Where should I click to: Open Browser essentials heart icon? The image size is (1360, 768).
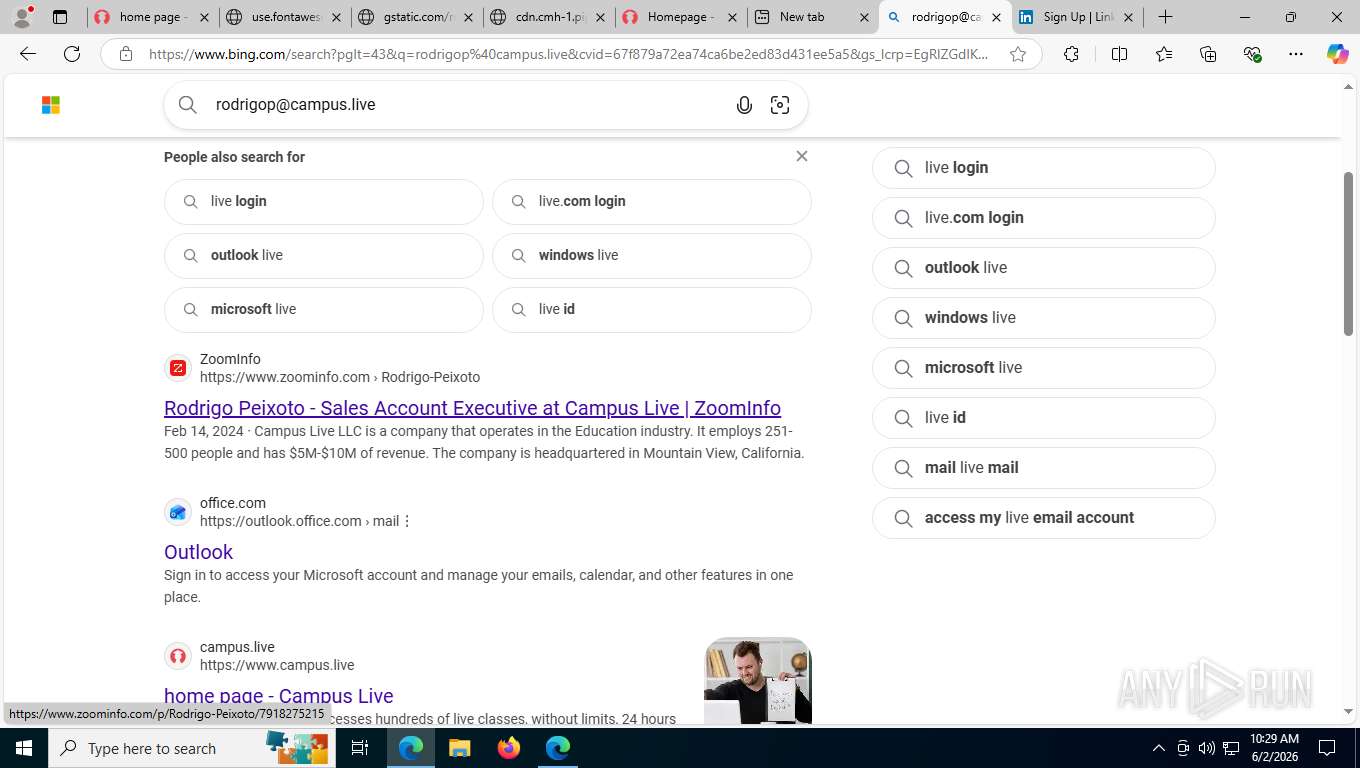[x=1252, y=54]
